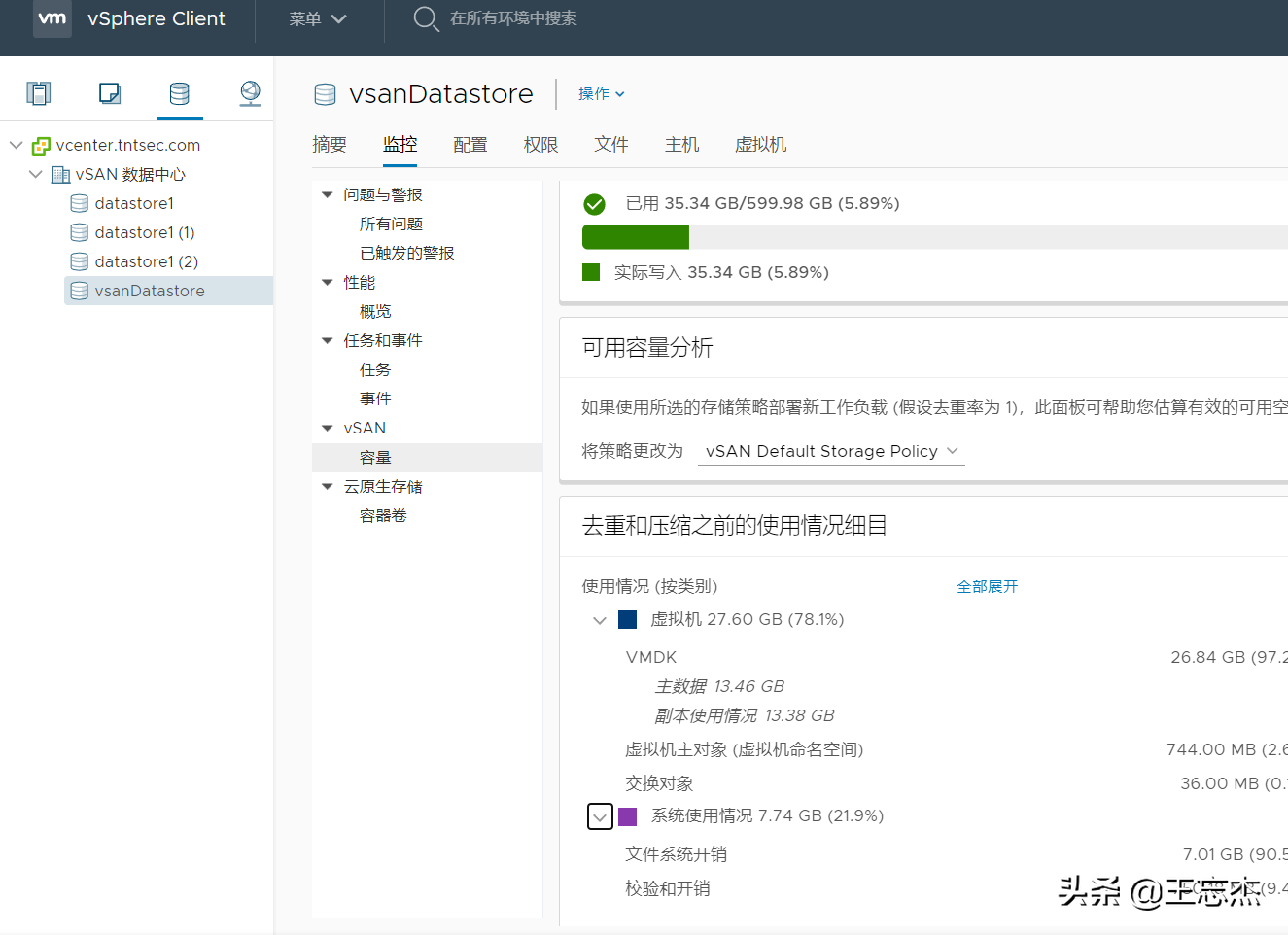This screenshot has height=935, width=1288.
Task: Select datastore1 (1) in the inventory tree
Action: click(x=145, y=232)
